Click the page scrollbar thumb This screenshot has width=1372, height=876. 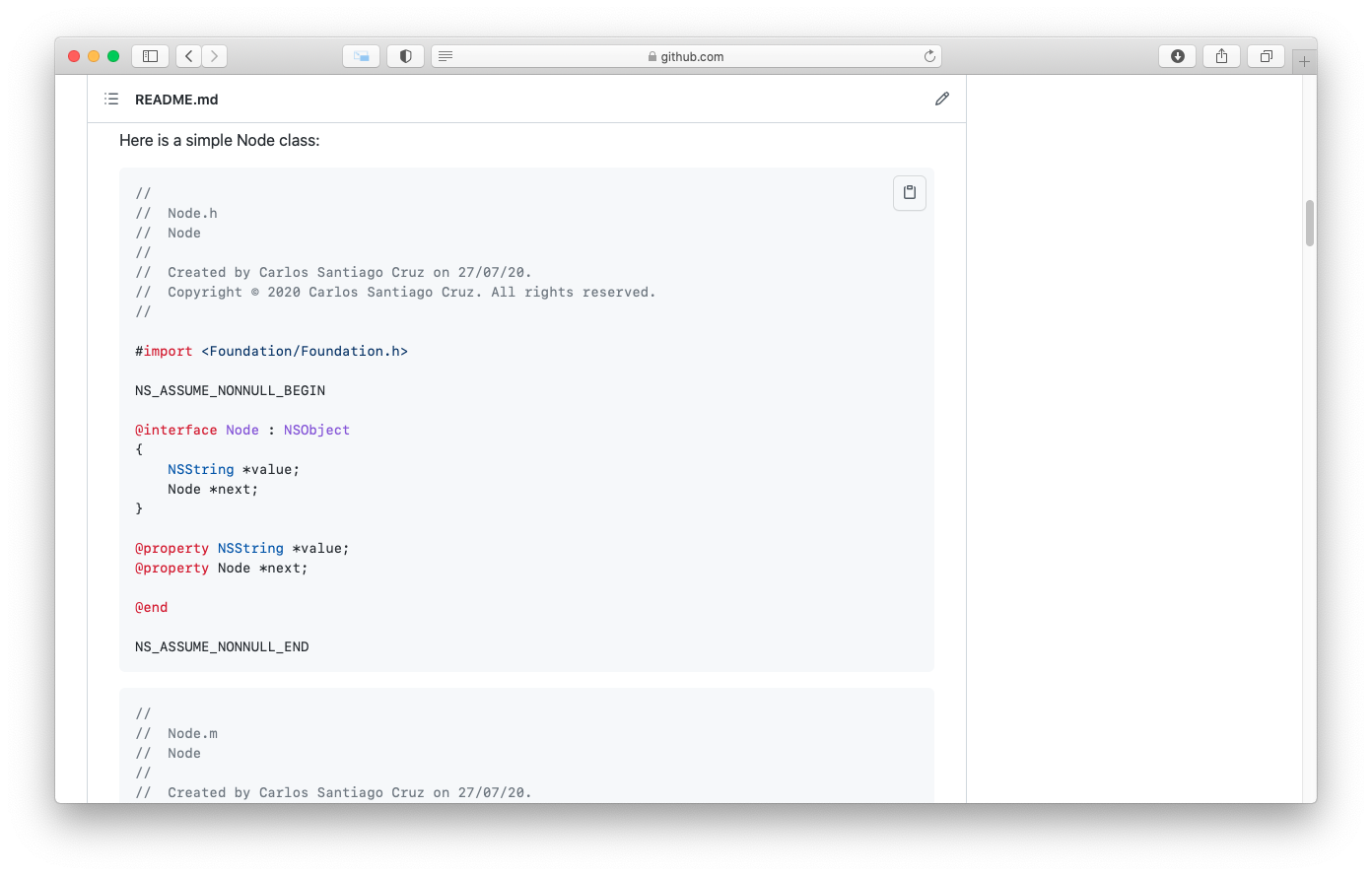(1309, 224)
